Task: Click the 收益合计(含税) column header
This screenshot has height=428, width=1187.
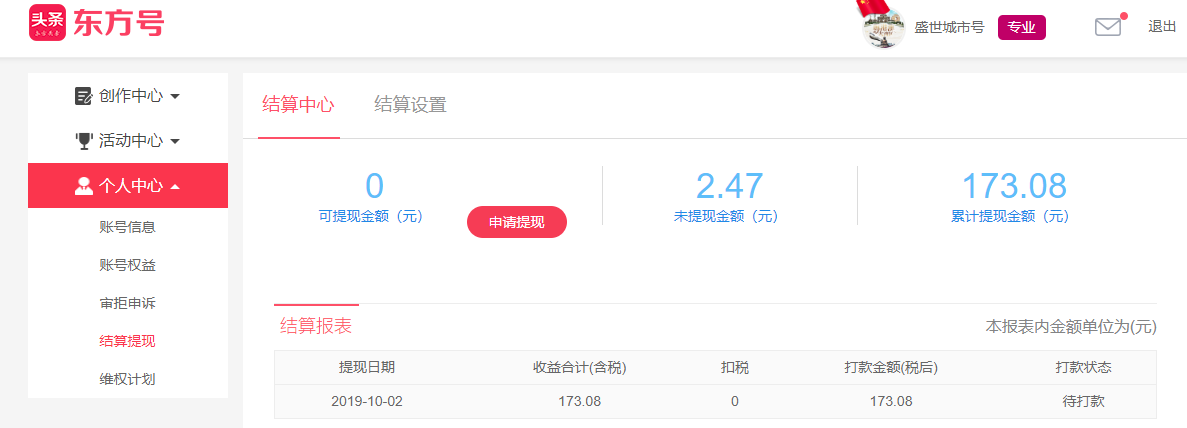Action: pos(580,368)
